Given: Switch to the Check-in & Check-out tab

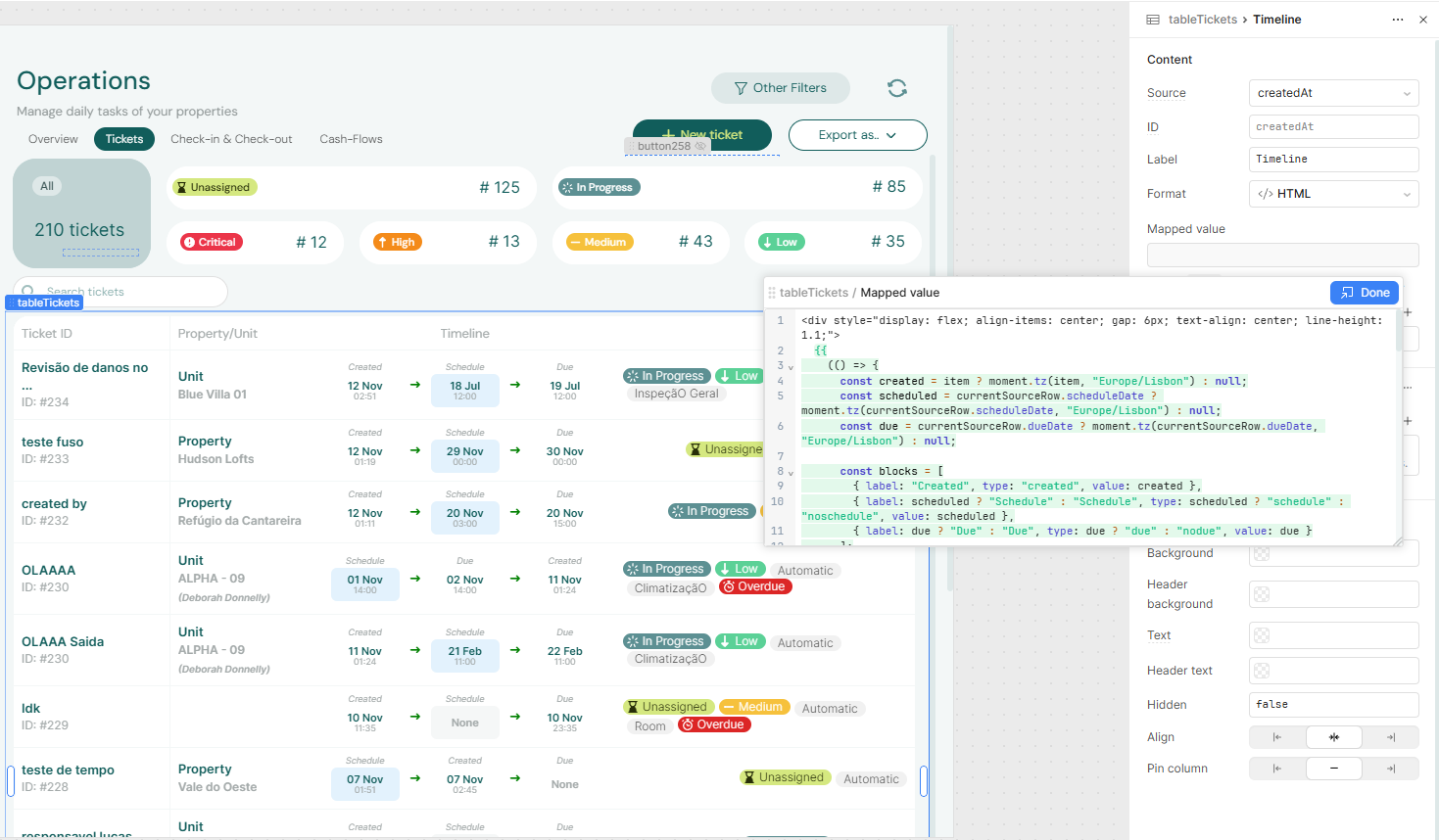Looking at the screenshot, I should coord(231,139).
